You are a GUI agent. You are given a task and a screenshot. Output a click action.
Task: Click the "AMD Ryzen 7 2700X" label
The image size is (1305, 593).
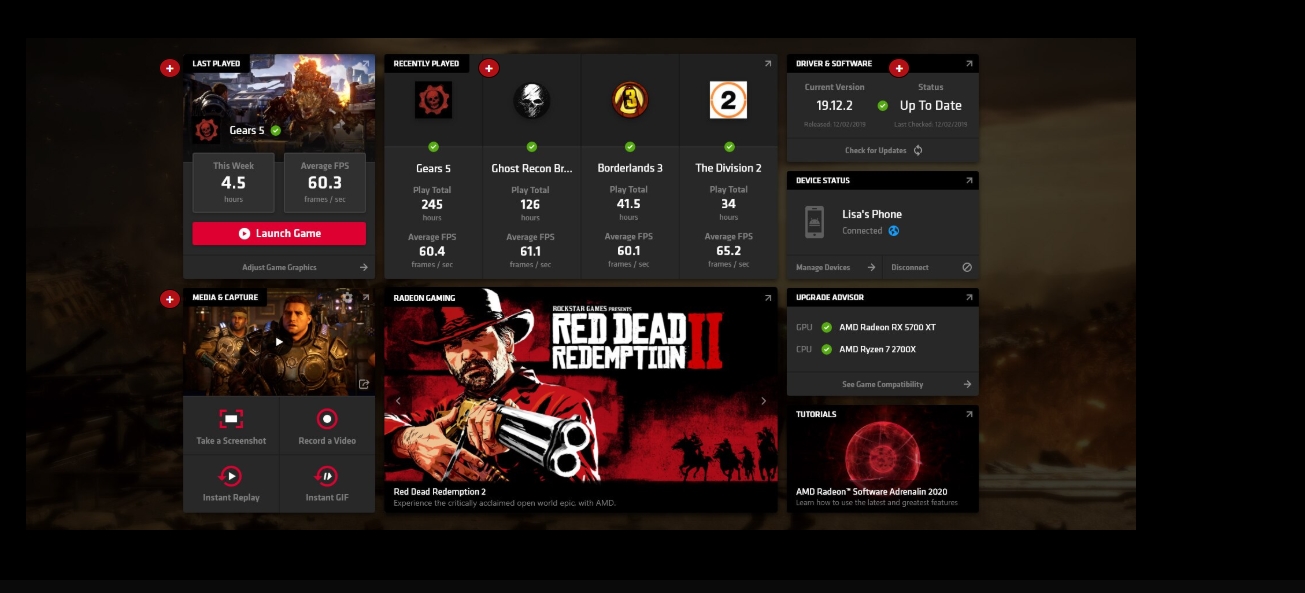pos(877,349)
